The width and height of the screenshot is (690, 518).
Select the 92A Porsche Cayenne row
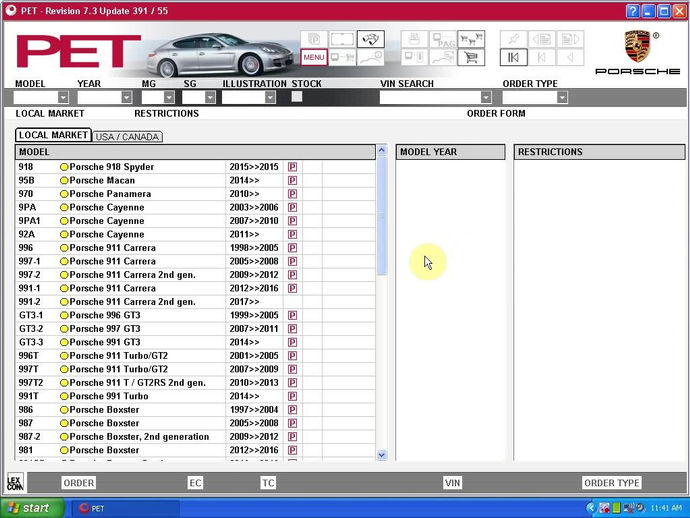pos(195,234)
